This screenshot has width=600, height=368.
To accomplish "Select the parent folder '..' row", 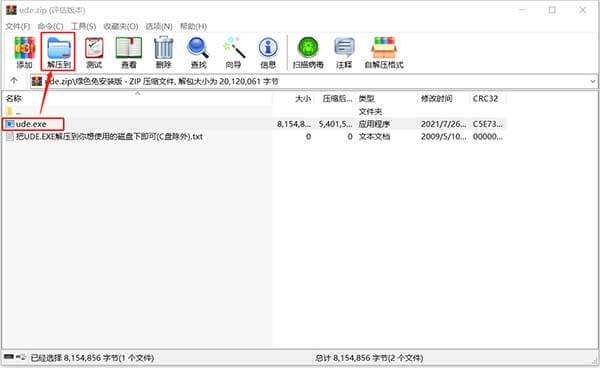I will (253, 111).
